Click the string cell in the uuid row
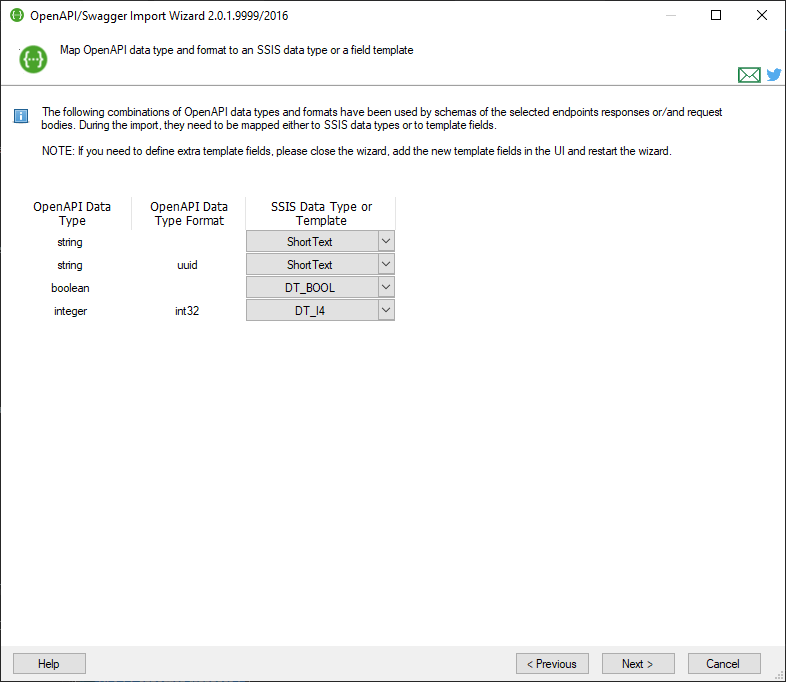 (x=70, y=265)
